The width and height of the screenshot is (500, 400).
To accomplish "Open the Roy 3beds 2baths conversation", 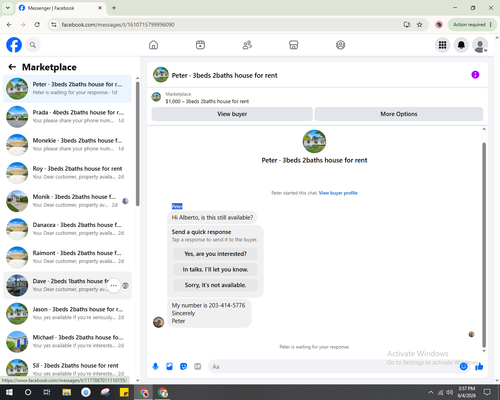I will 67,173.
